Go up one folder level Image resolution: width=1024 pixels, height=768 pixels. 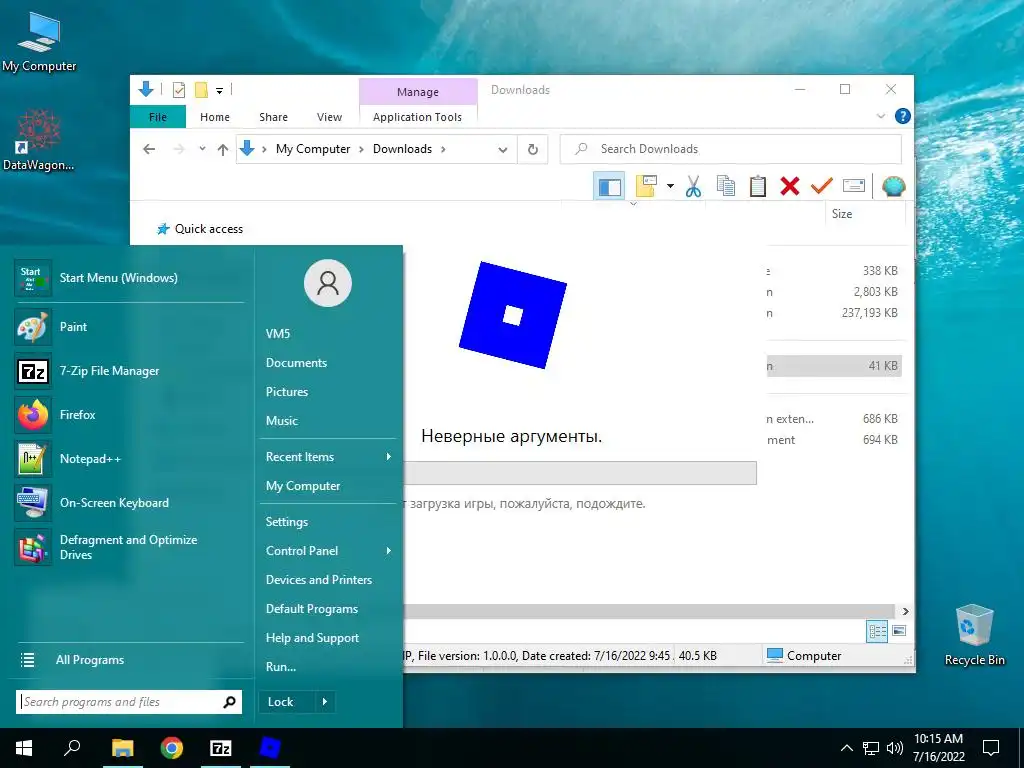[x=223, y=150]
